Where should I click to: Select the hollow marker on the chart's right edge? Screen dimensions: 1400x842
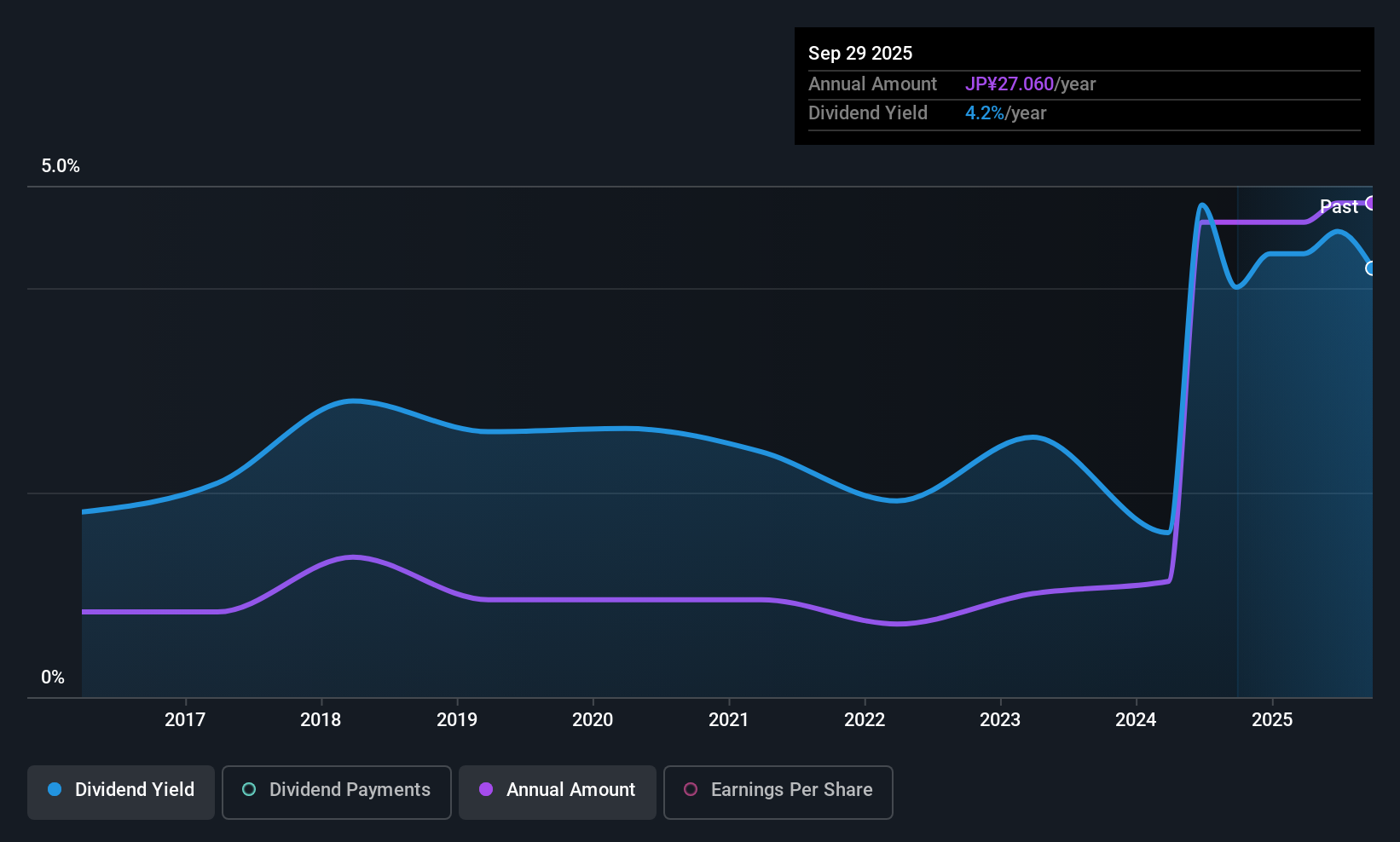tap(1371, 268)
